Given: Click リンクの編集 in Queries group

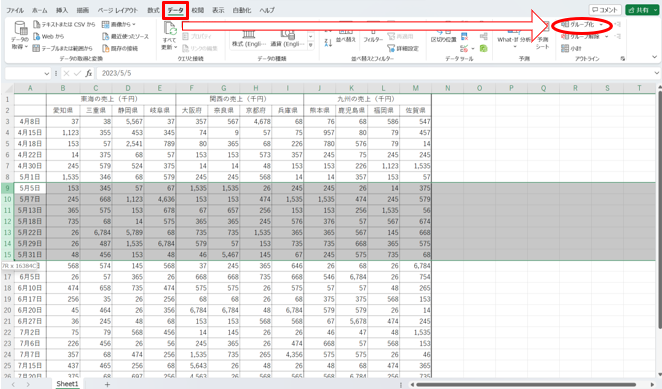Looking at the screenshot, I should [200, 48].
